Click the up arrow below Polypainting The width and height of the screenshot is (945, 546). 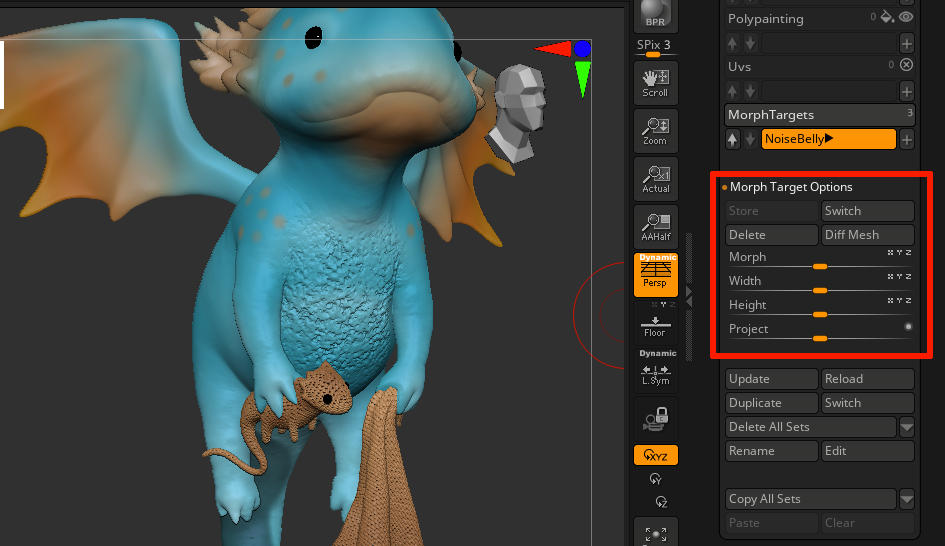tap(732, 43)
